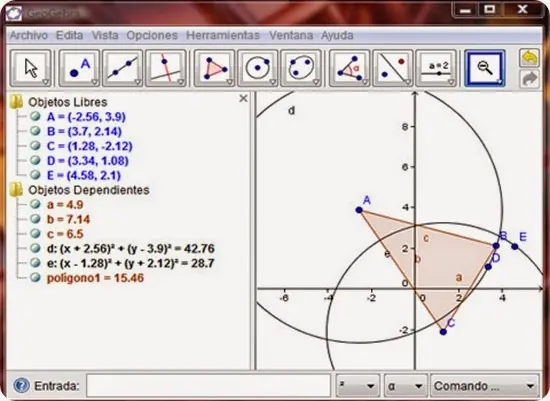This screenshot has height=401, width=550.
Task: Toggle visibility of poligono1
Action: [x=35, y=278]
